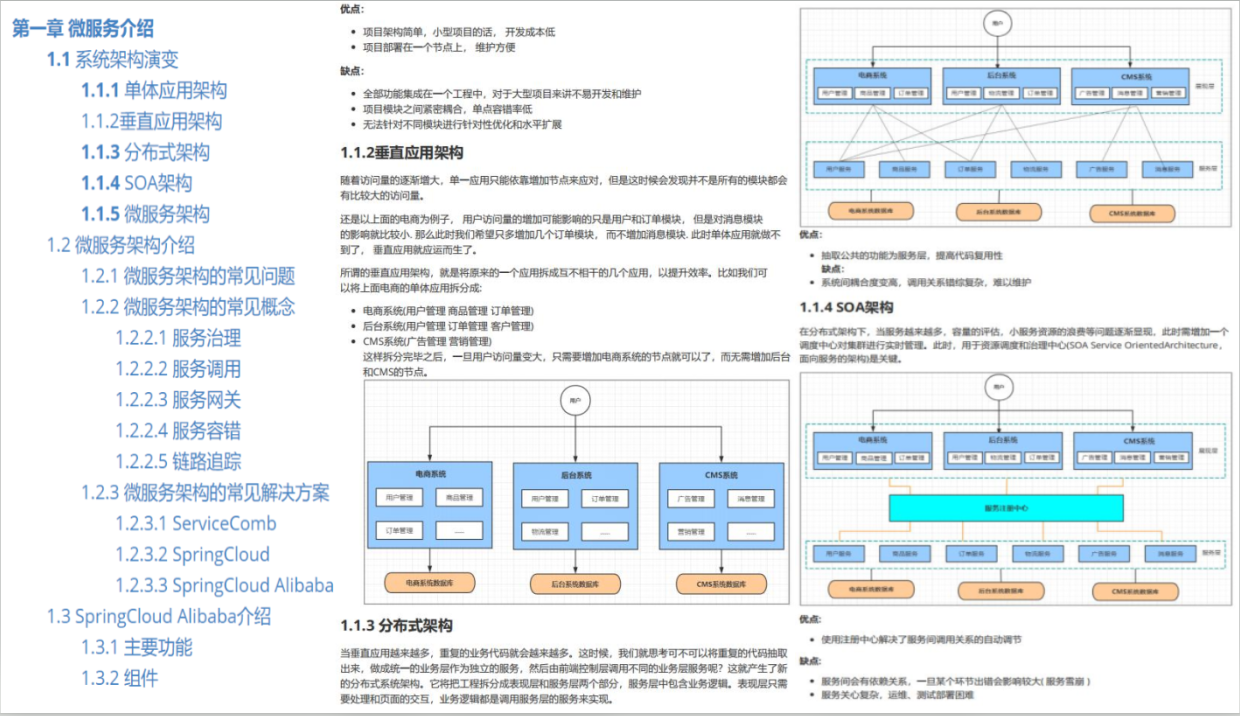
Task: Click the 1.1.2垂直应用架构 heading in document body
Action: click(402, 153)
